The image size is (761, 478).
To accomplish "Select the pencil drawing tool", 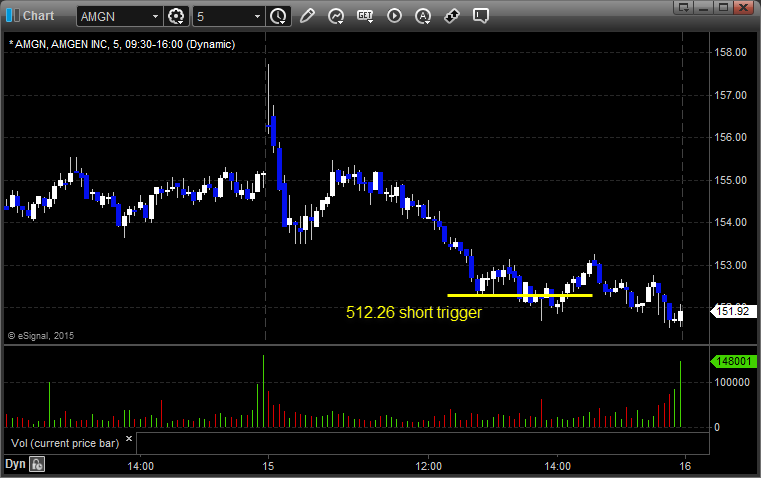I will coord(307,16).
